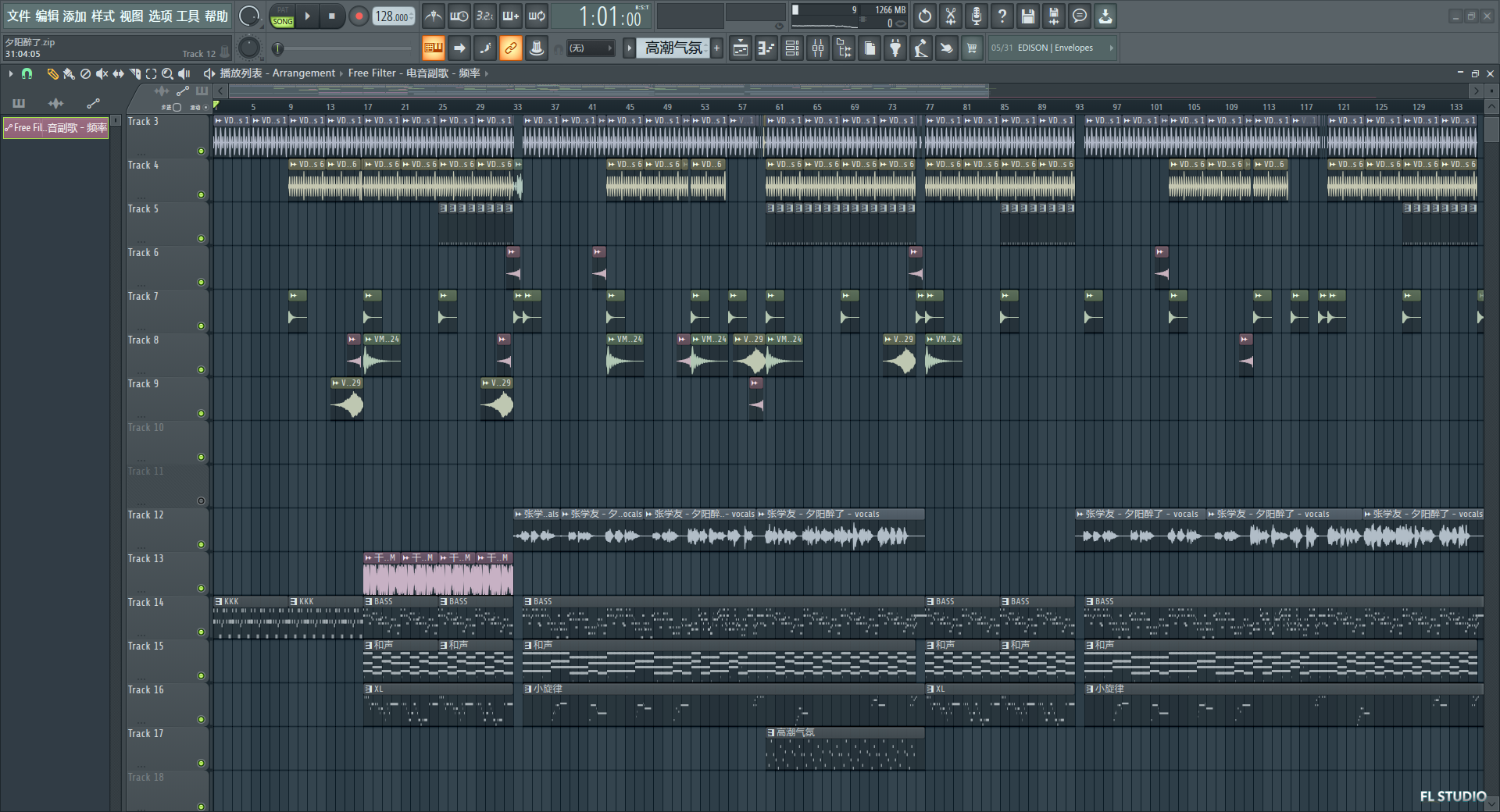
Task: Mute Track 16 with its green light
Action: pos(201,720)
